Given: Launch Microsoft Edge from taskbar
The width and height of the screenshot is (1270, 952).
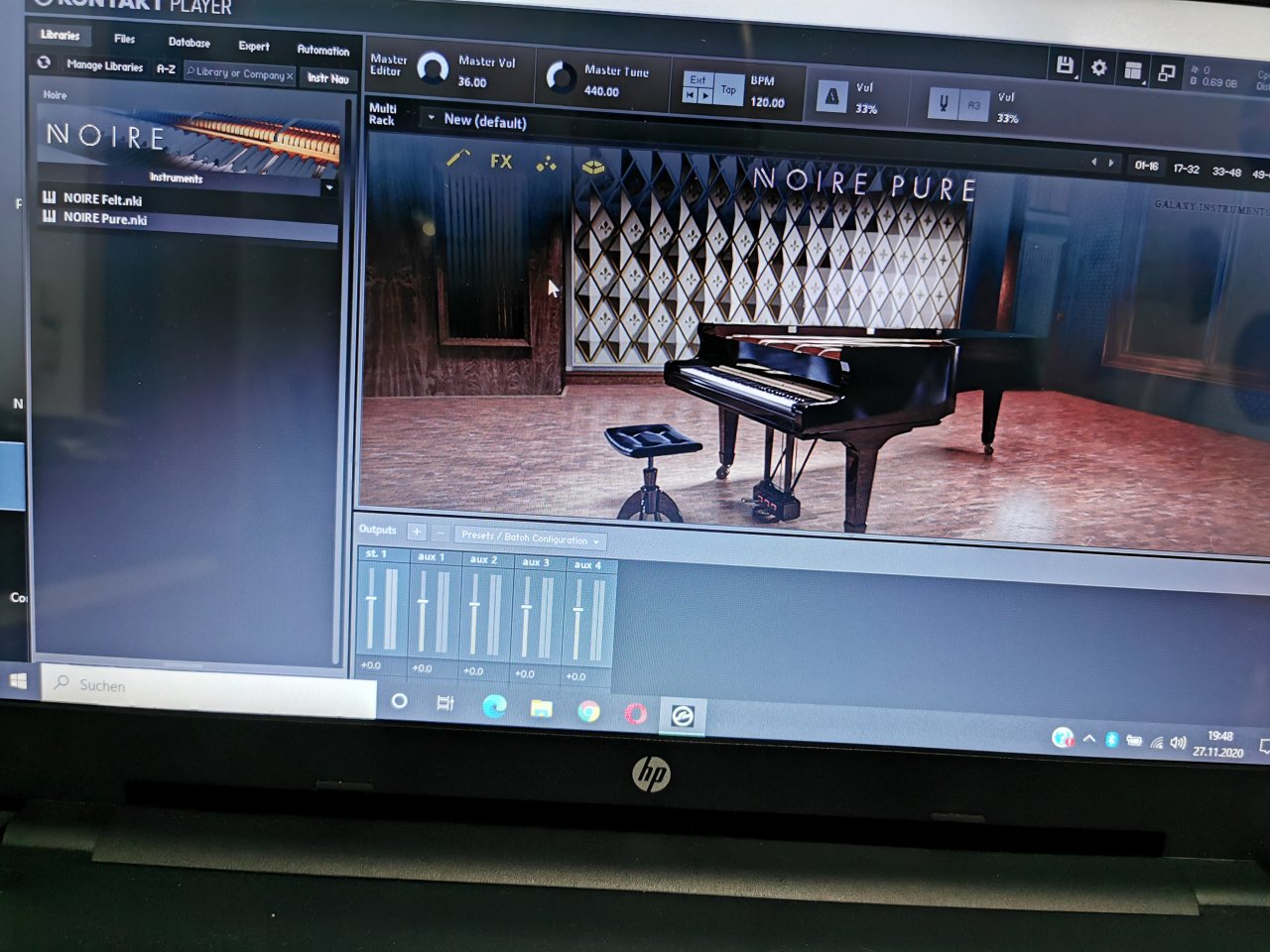Looking at the screenshot, I should [493, 706].
